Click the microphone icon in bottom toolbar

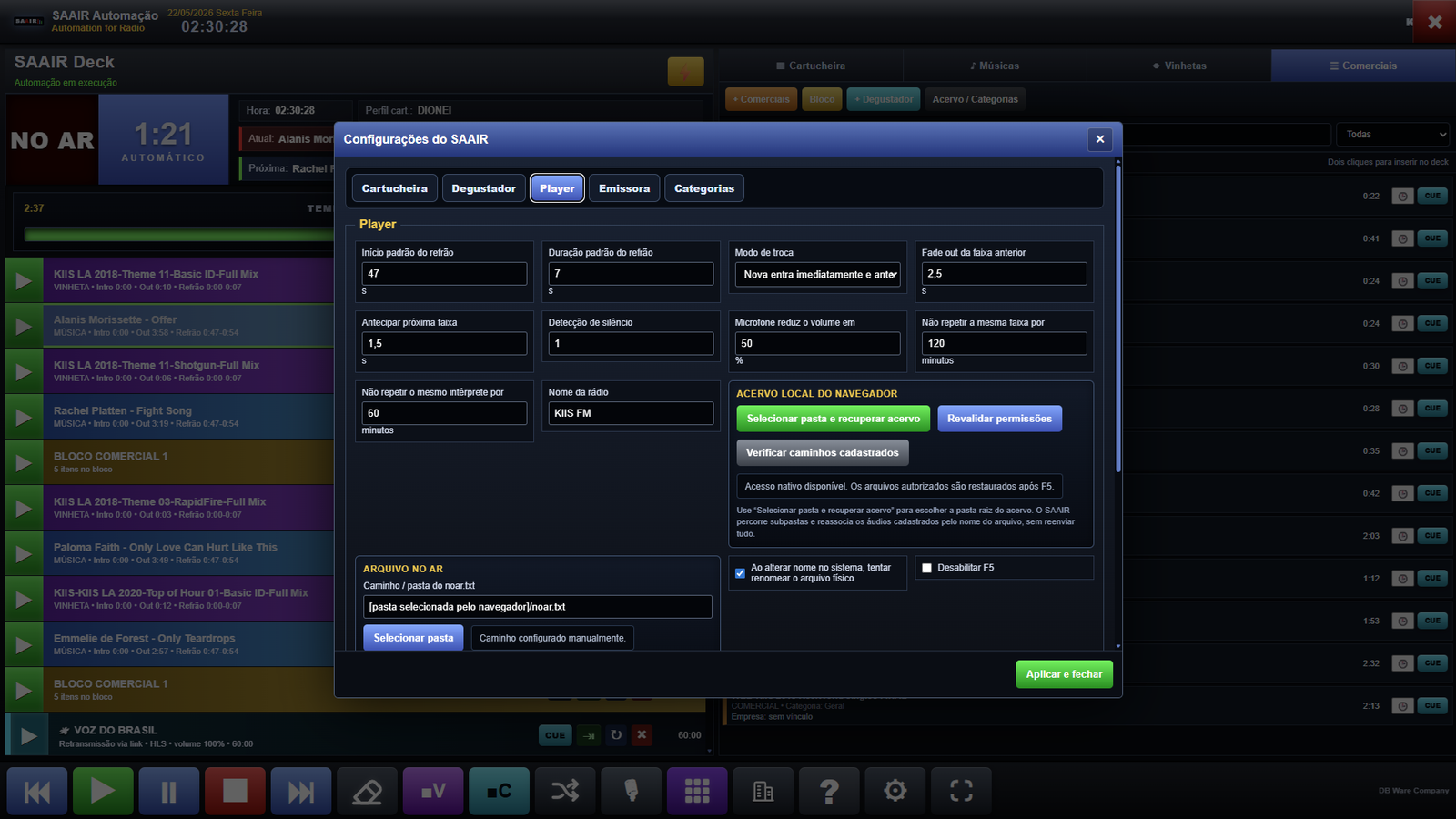coord(631,791)
